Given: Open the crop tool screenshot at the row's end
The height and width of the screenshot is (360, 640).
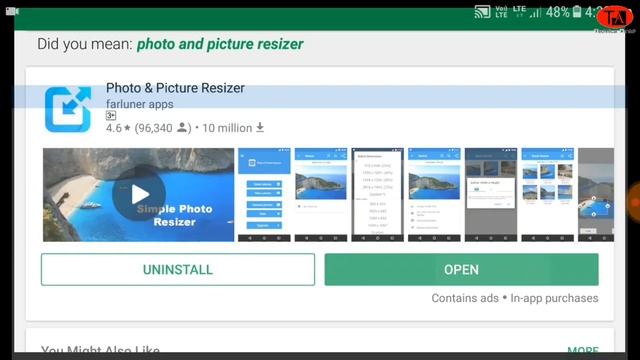Looking at the screenshot, I should 596,195.
